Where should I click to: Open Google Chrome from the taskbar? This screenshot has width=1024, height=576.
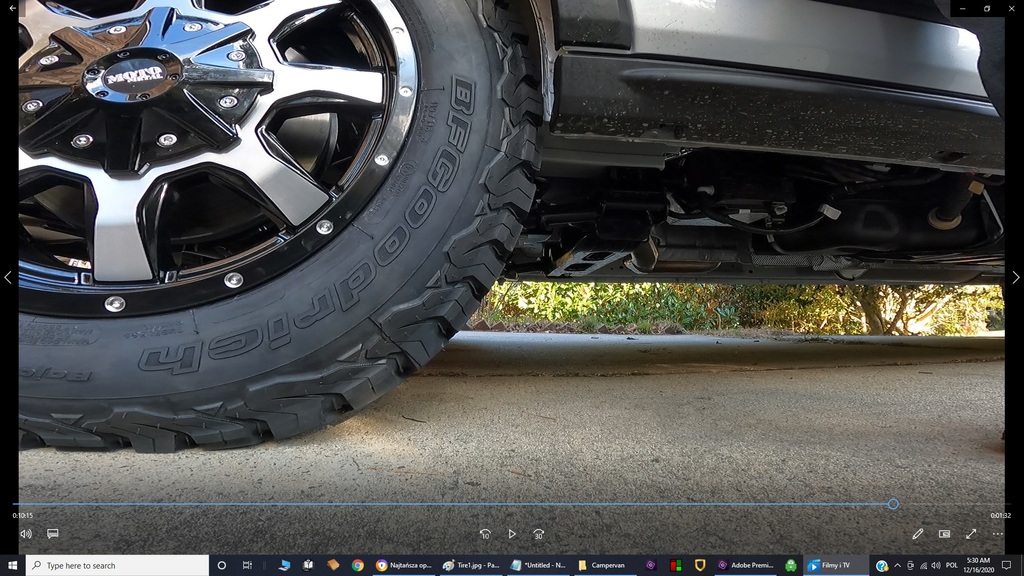(x=357, y=566)
